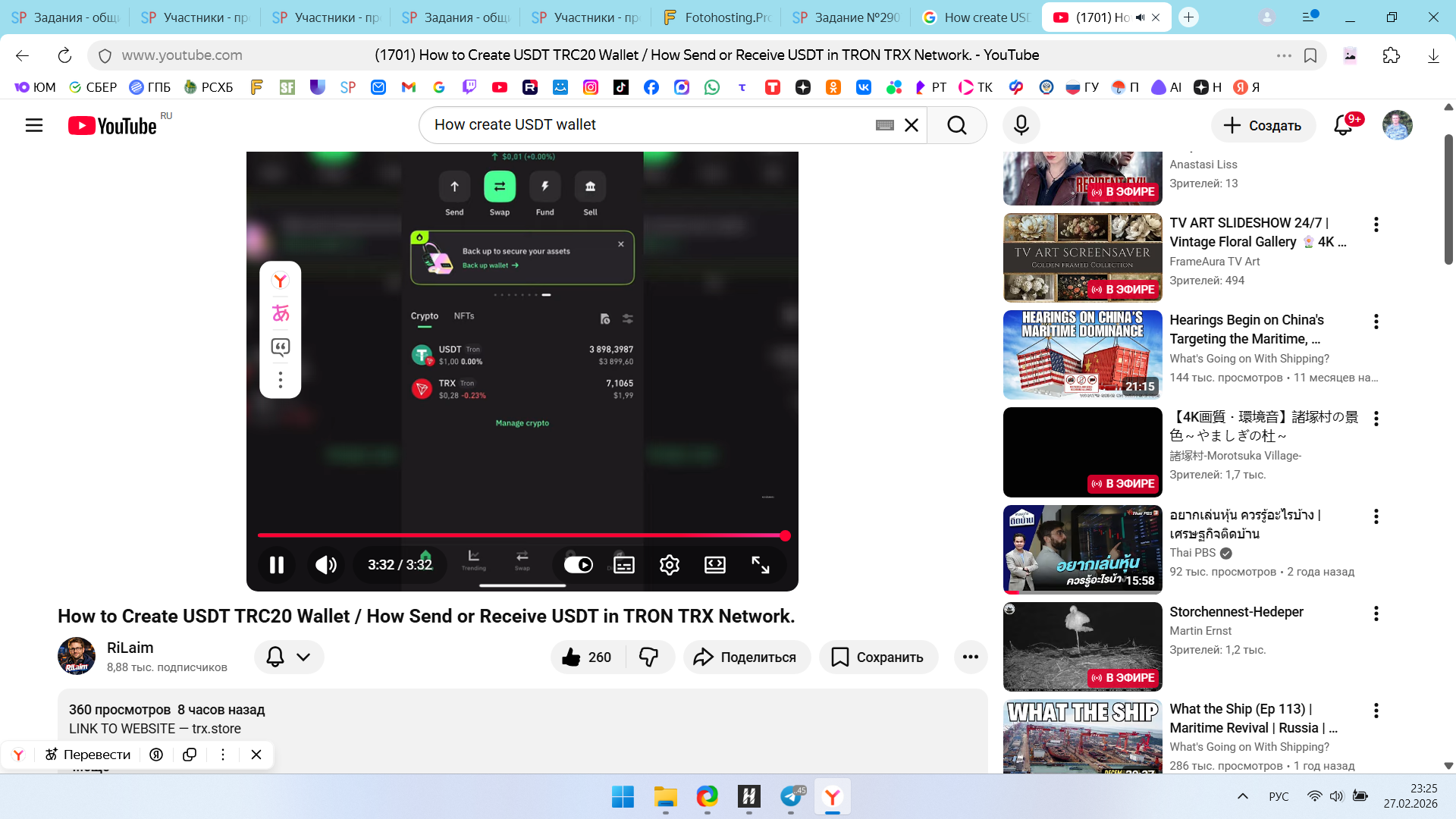Toggle the autoplay switch in player

click(x=579, y=565)
